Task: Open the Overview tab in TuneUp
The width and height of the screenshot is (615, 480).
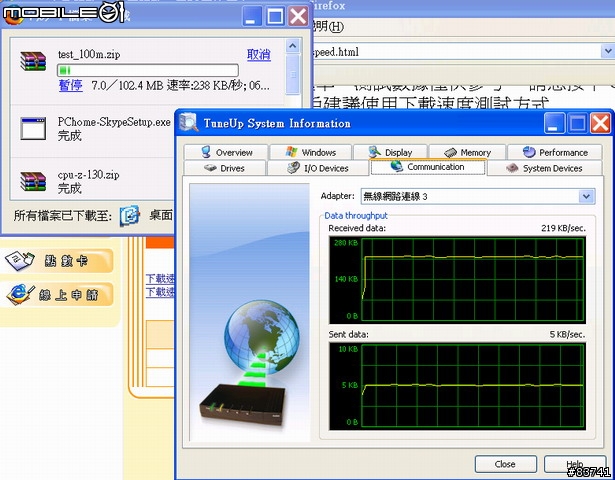Action: (x=226, y=152)
